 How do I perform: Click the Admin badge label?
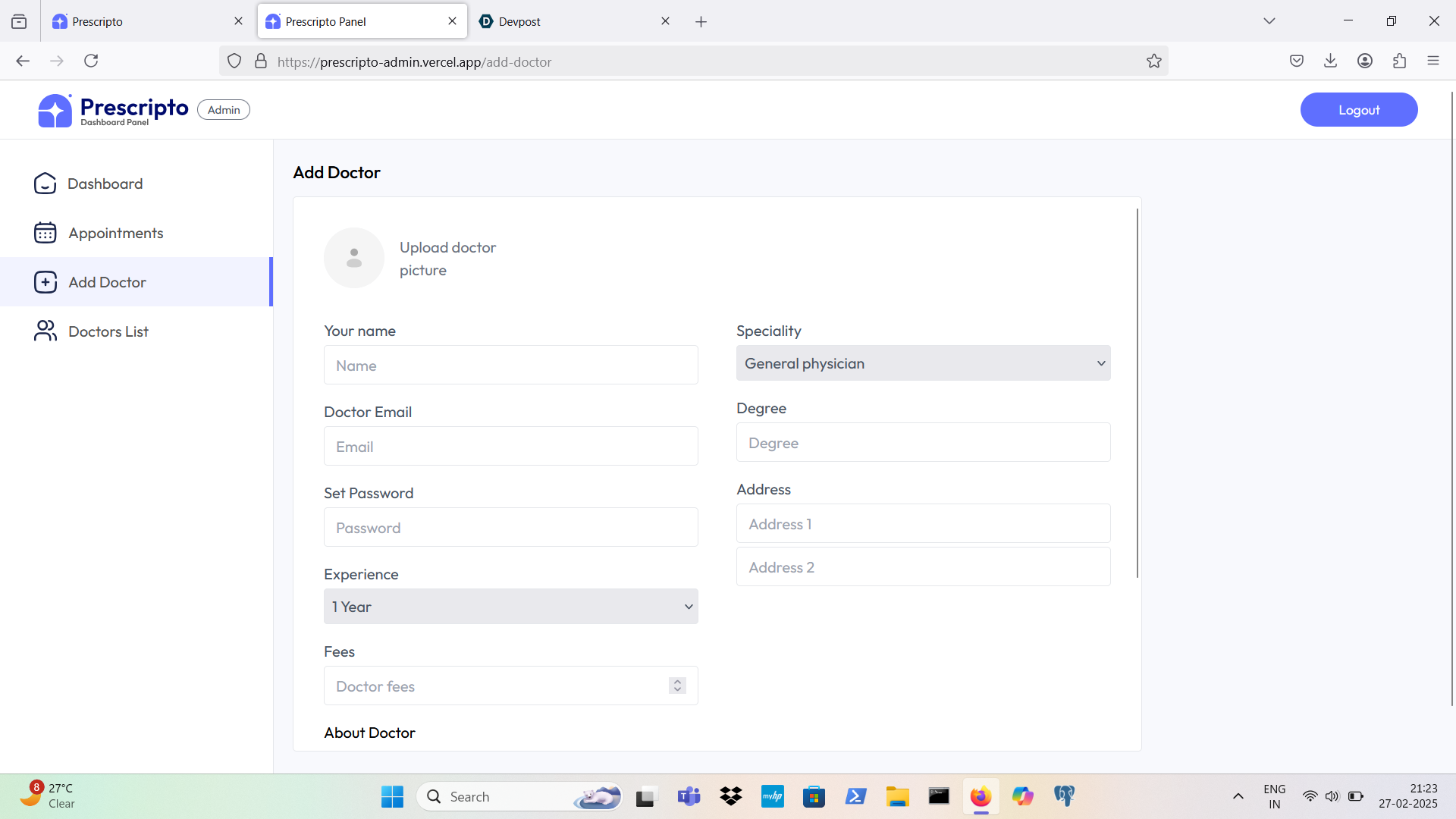click(x=224, y=110)
